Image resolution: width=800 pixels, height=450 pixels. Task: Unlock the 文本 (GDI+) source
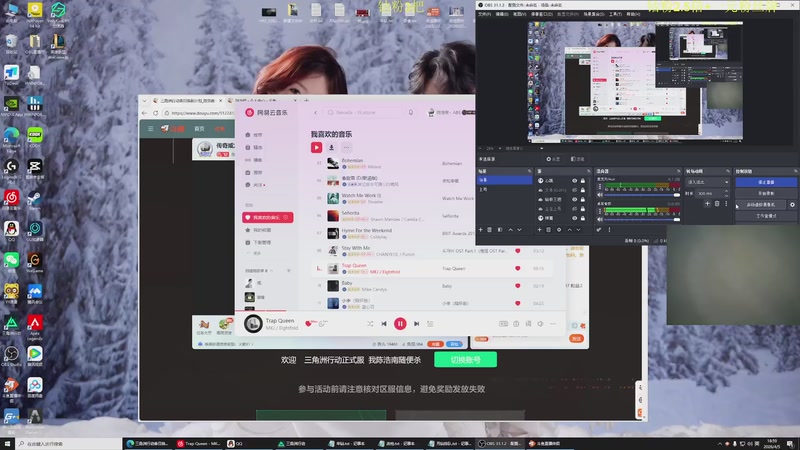(x=583, y=190)
